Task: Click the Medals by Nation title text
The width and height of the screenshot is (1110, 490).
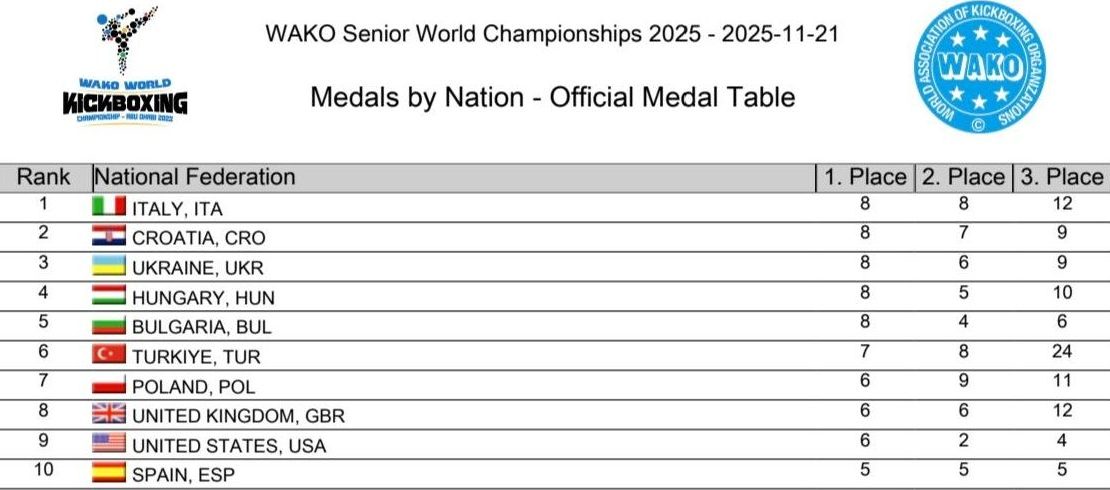Action: [552, 97]
